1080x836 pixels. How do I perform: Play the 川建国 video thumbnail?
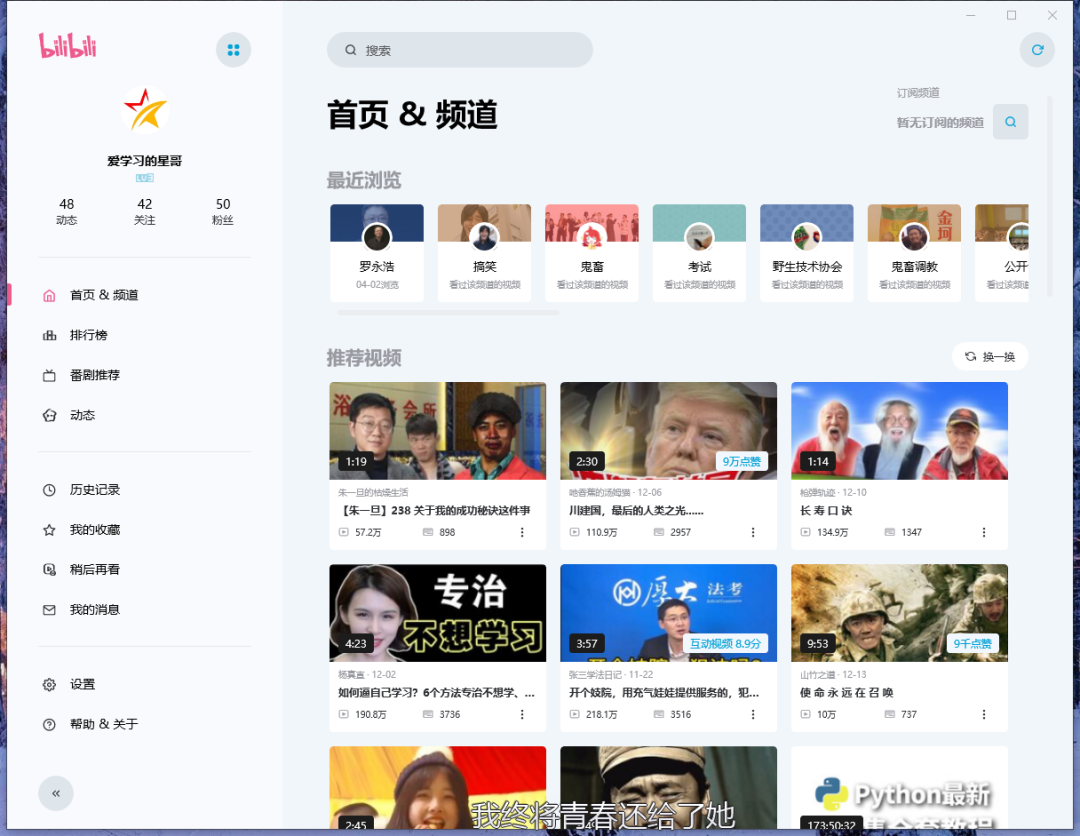pyautogui.click(x=668, y=431)
